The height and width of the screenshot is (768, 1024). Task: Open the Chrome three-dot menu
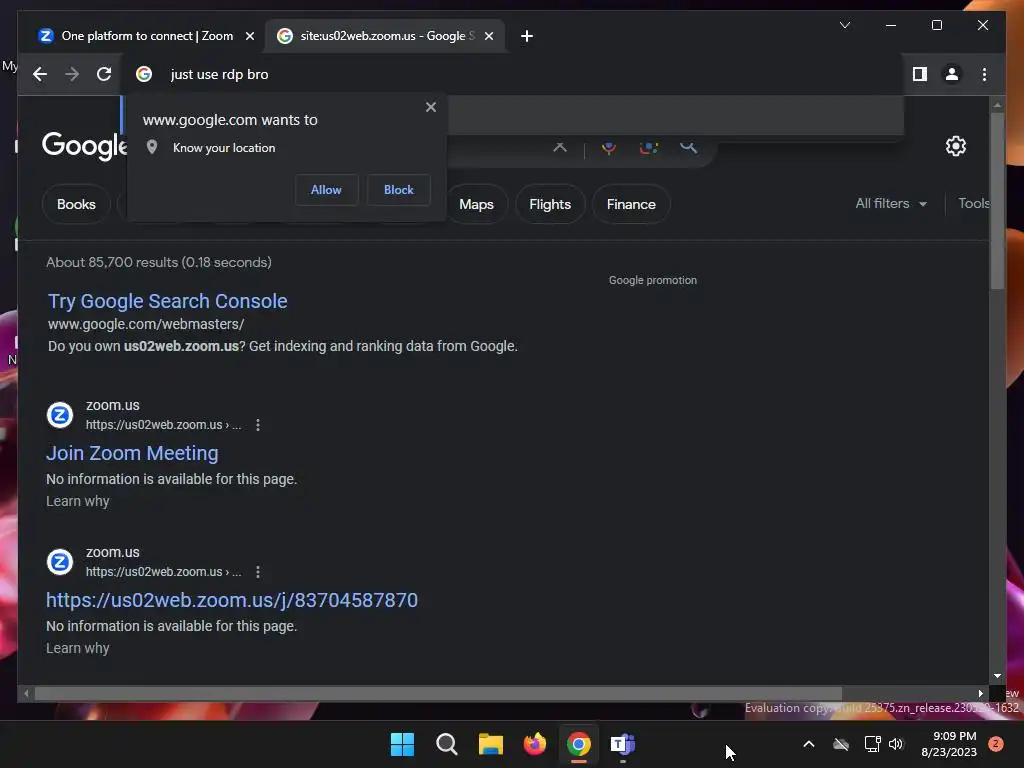[x=984, y=74]
